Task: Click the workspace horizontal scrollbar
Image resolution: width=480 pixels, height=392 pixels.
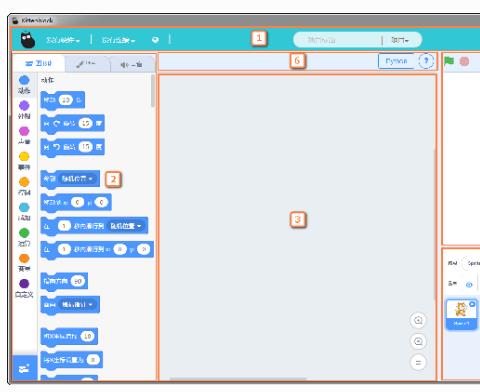Action: [x=238, y=379]
